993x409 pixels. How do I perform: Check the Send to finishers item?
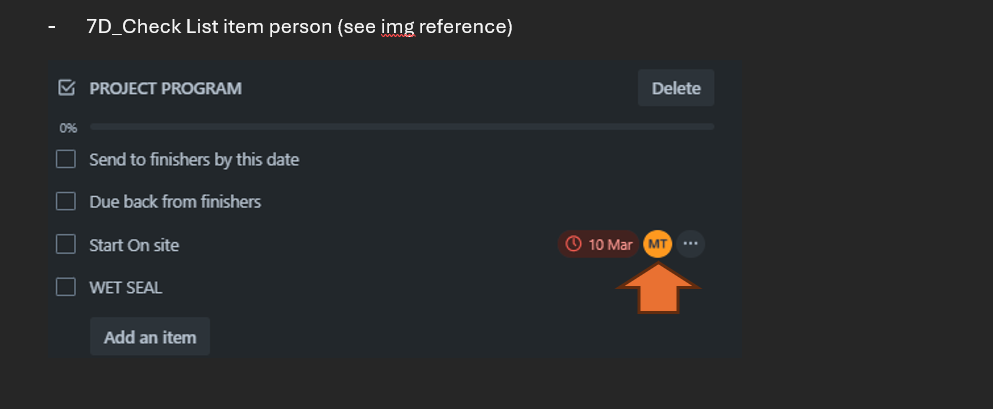(66, 159)
